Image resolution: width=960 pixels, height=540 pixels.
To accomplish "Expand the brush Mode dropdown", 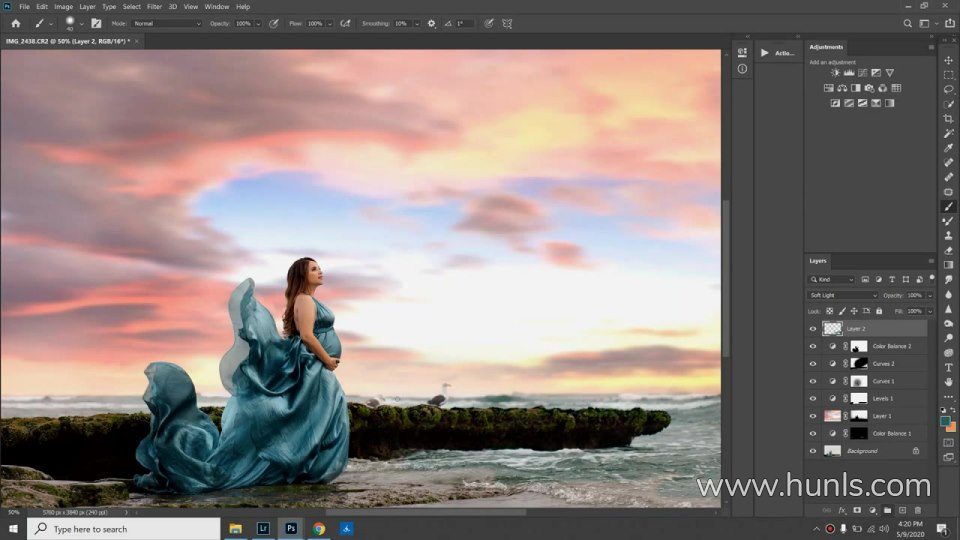I will (166, 23).
